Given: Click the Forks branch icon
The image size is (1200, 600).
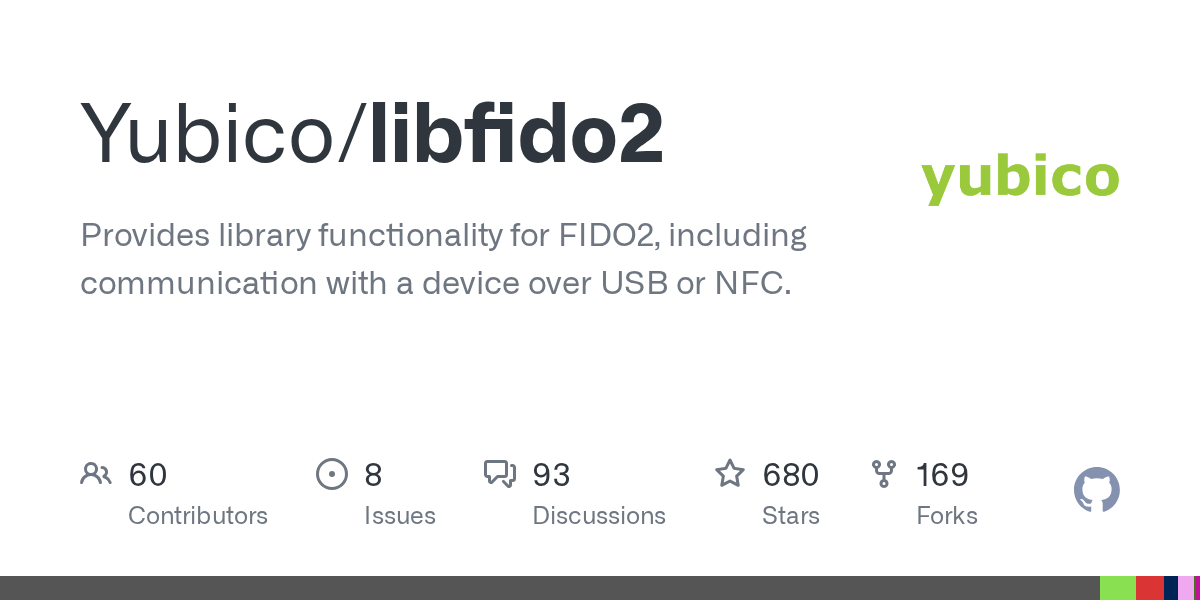Looking at the screenshot, I should 884,474.
